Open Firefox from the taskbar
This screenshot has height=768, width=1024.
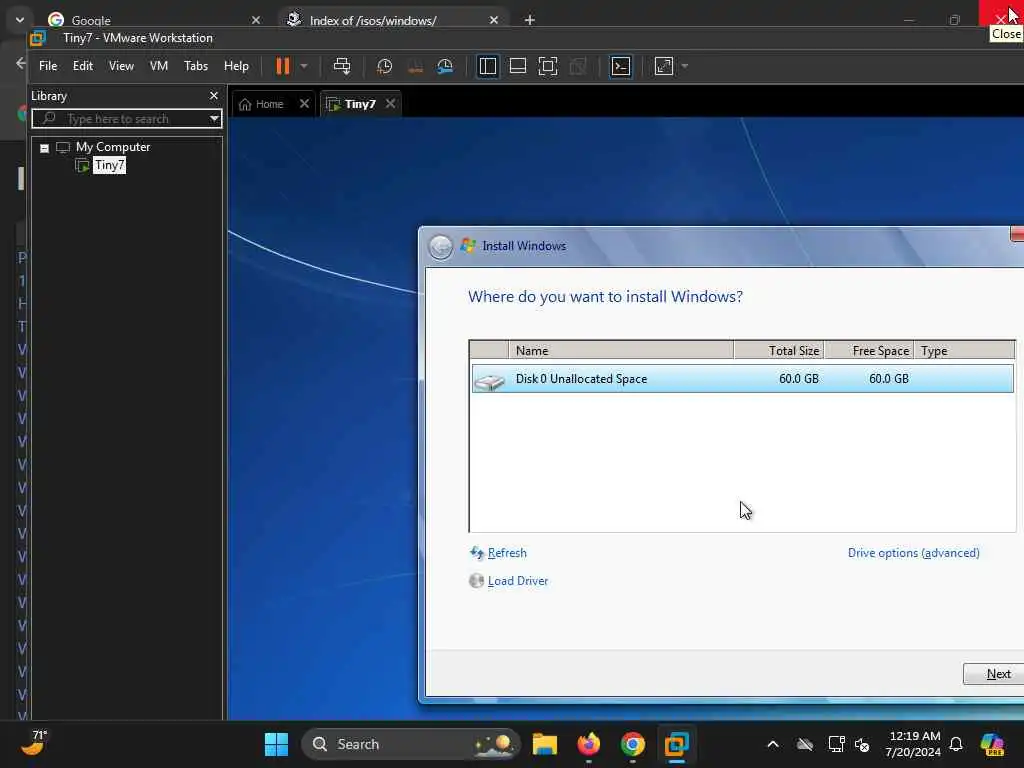click(x=588, y=744)
